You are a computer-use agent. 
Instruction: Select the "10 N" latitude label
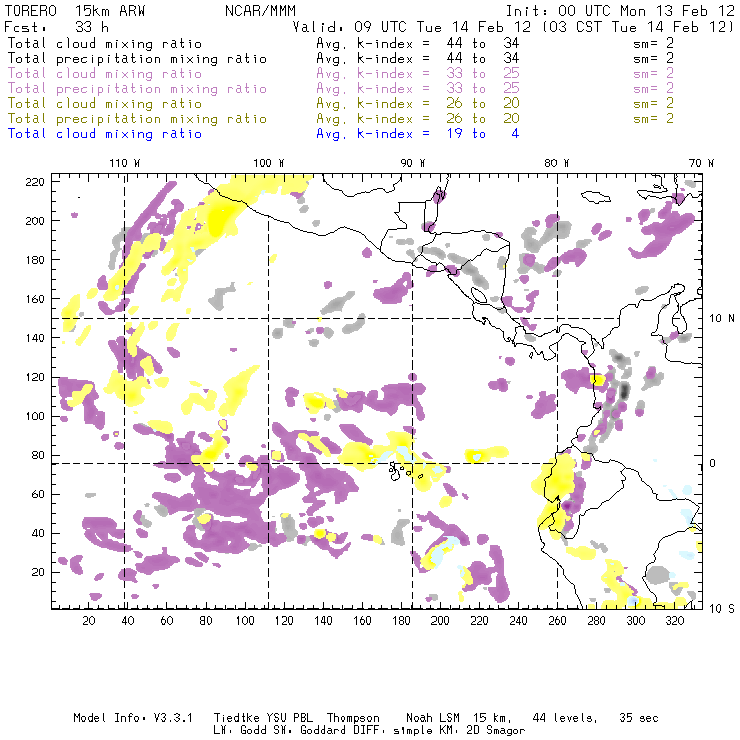point(722,319)
